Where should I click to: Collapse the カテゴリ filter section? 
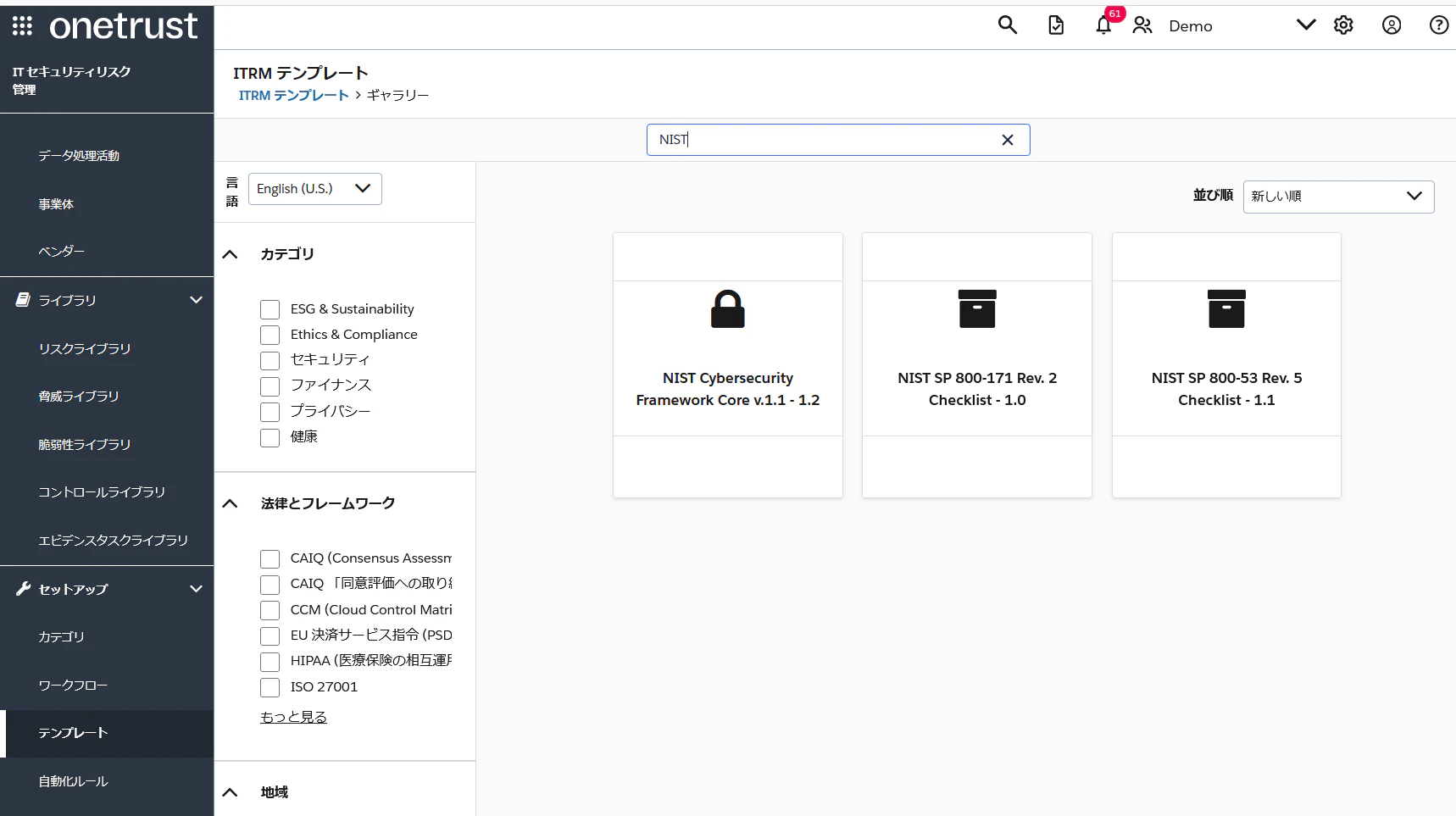pos(230,254)
